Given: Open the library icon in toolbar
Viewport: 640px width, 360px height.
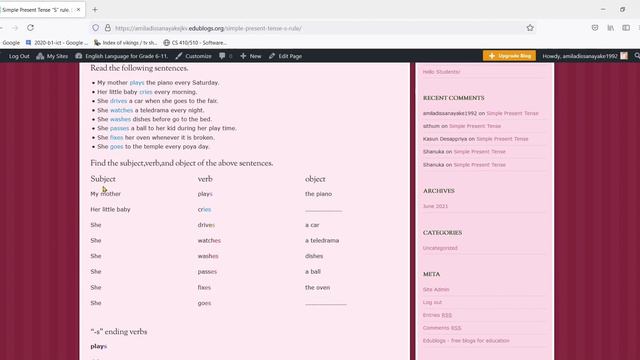Looking at the screenshot, I should (611, 28).
